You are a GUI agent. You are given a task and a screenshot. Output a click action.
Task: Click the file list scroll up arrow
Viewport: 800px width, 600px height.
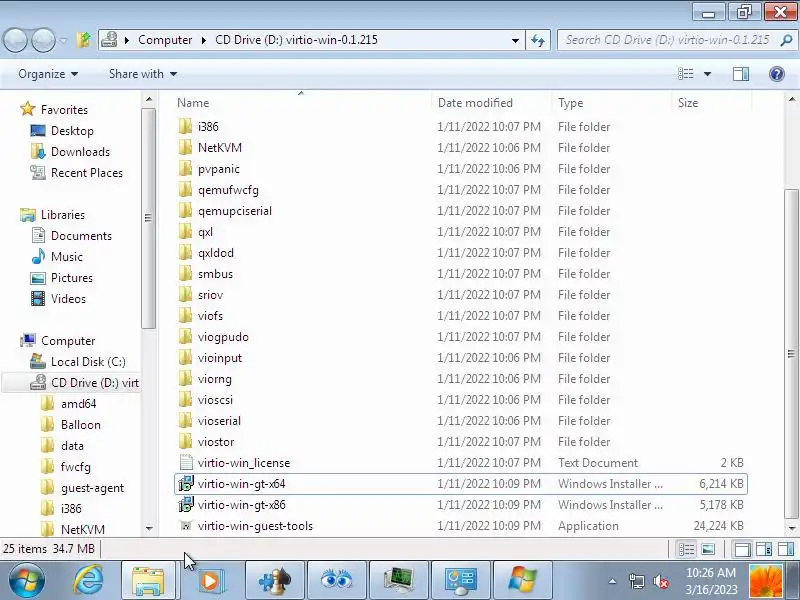pos(792,99)
